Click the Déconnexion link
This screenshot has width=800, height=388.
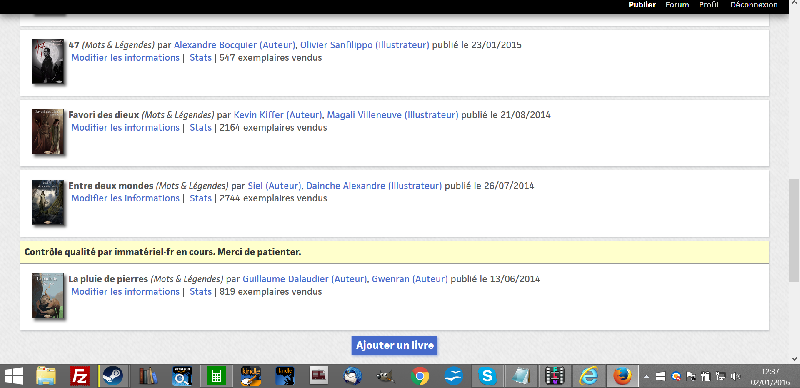point(754,5)
